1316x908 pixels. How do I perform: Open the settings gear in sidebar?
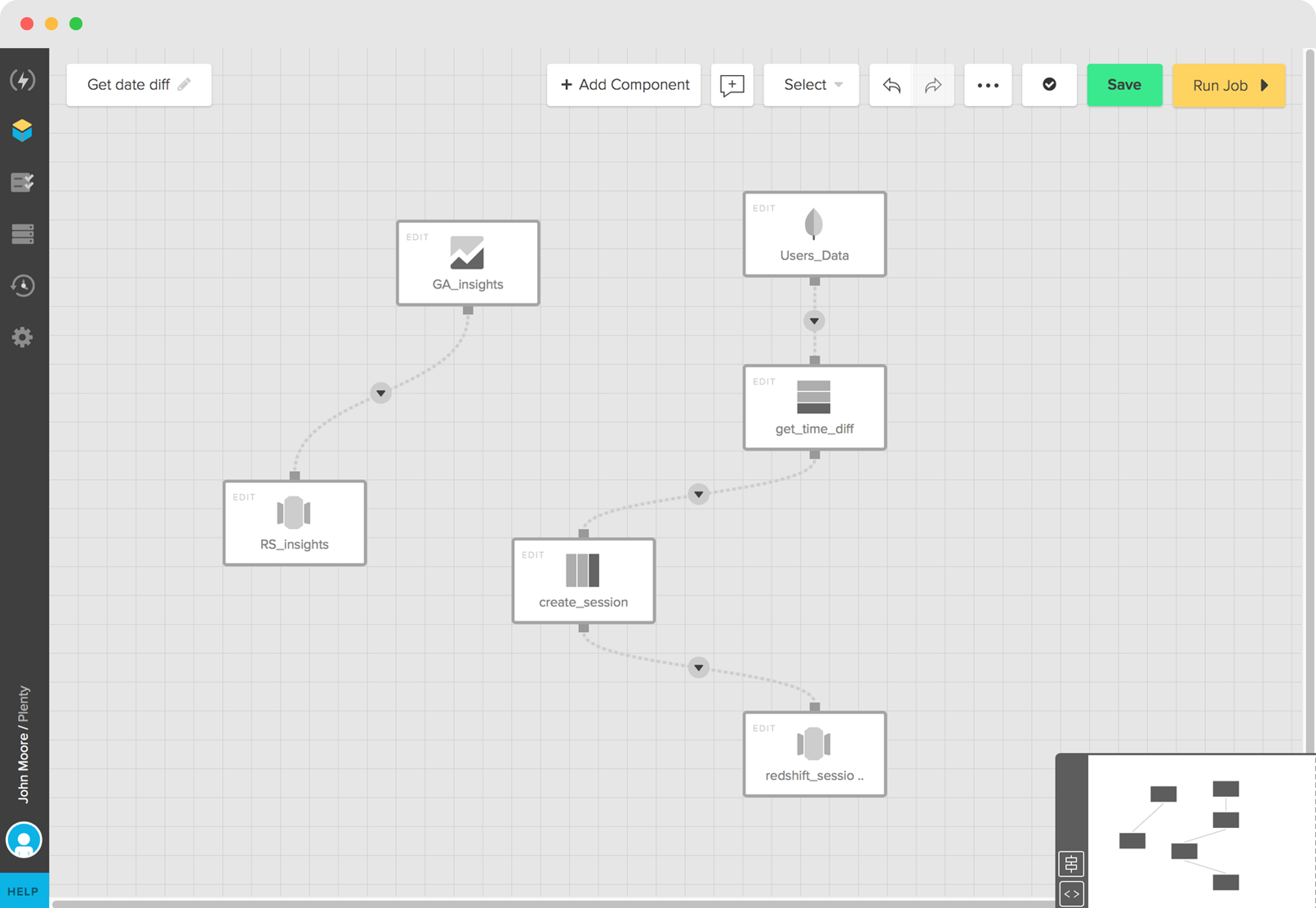[22, 337]
